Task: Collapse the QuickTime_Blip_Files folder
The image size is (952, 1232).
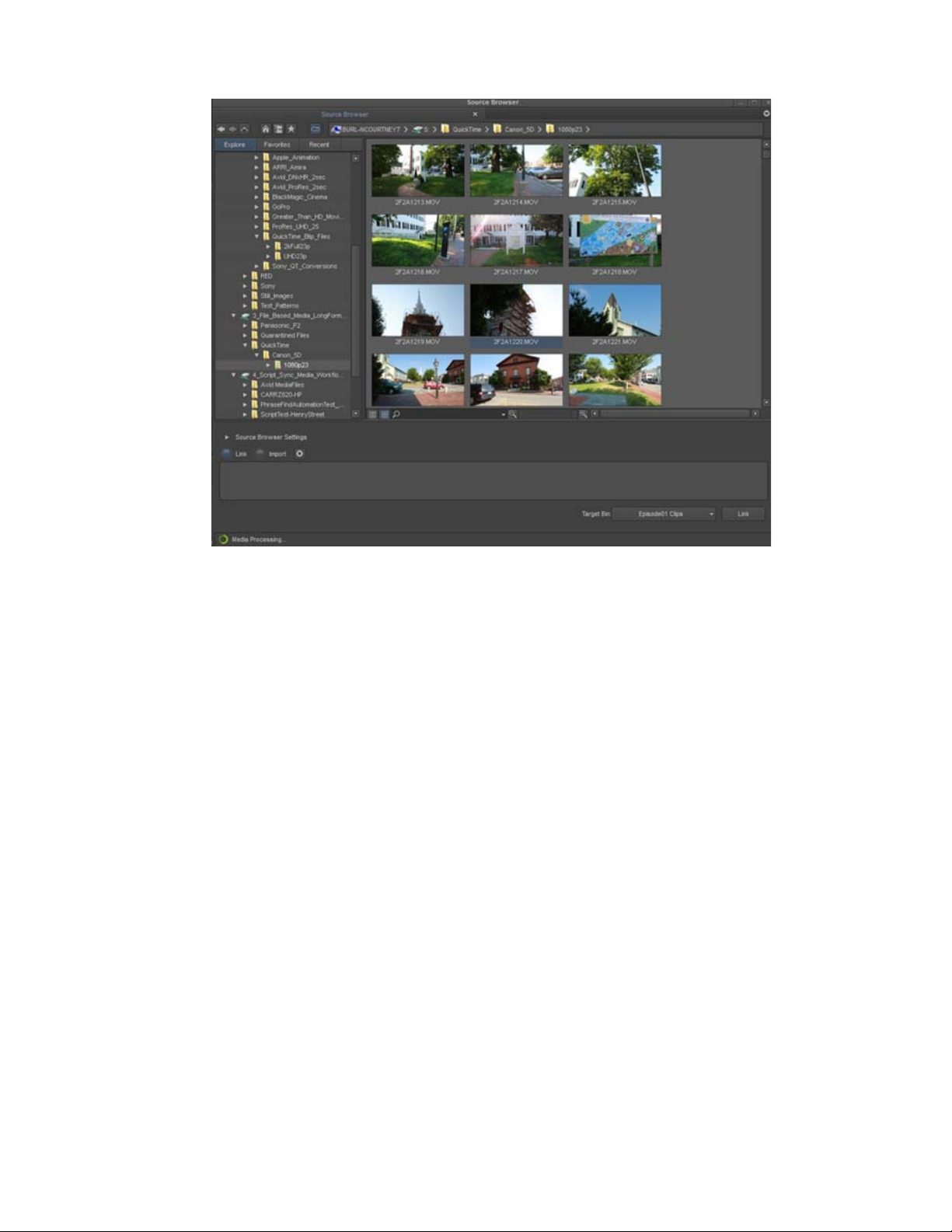Action: (256, 236)
